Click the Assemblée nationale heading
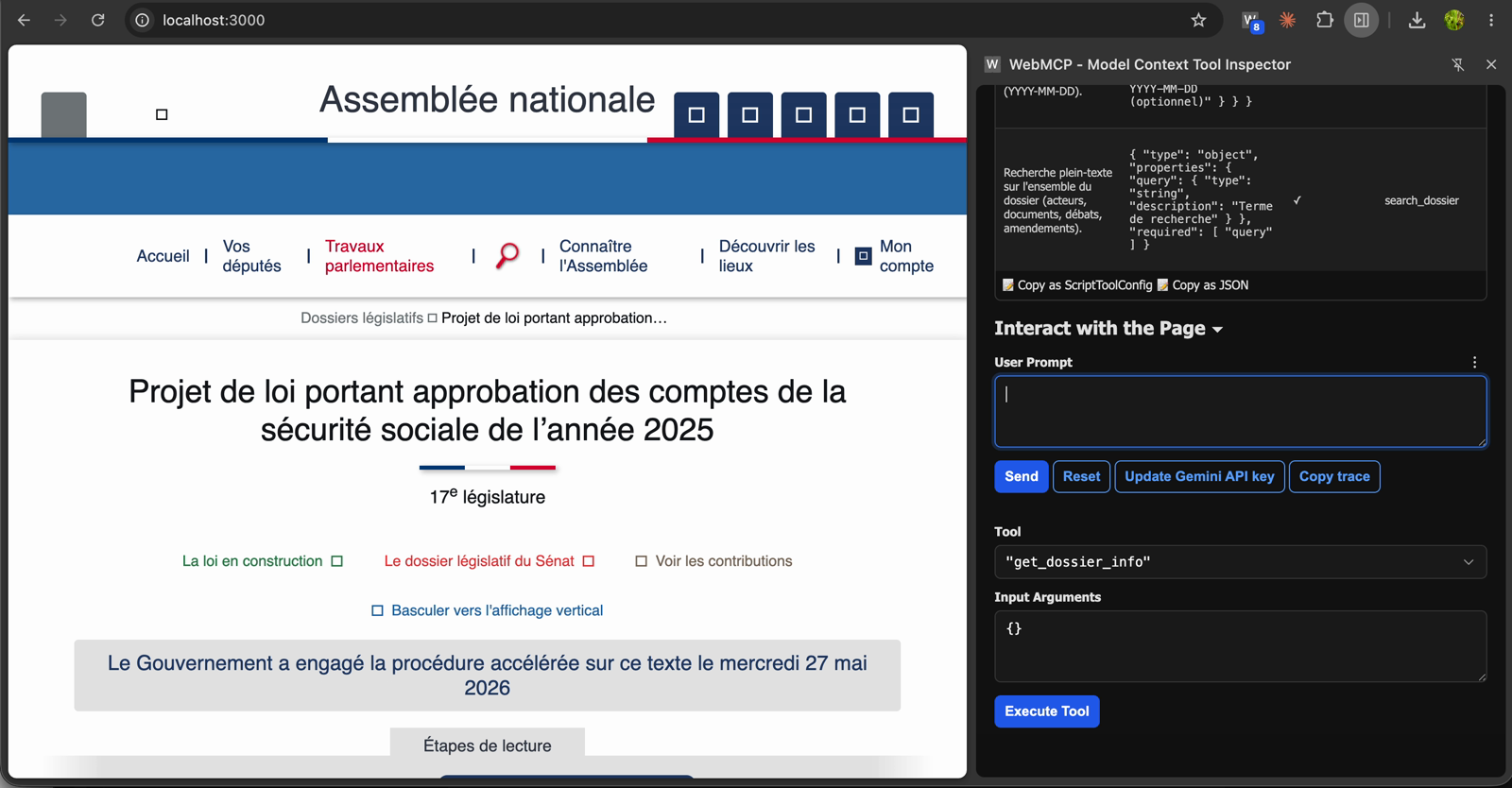Viewport: 1512px width, 788px height. (488, 100)
